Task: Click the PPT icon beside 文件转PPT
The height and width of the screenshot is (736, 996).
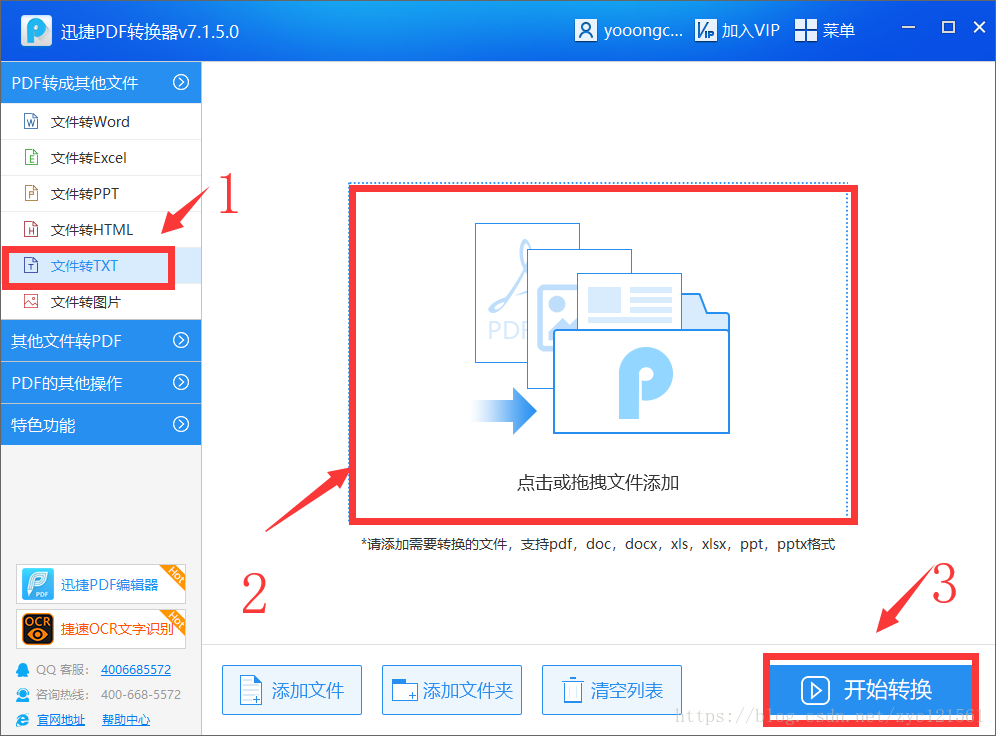Action: [x=31, y=193]
